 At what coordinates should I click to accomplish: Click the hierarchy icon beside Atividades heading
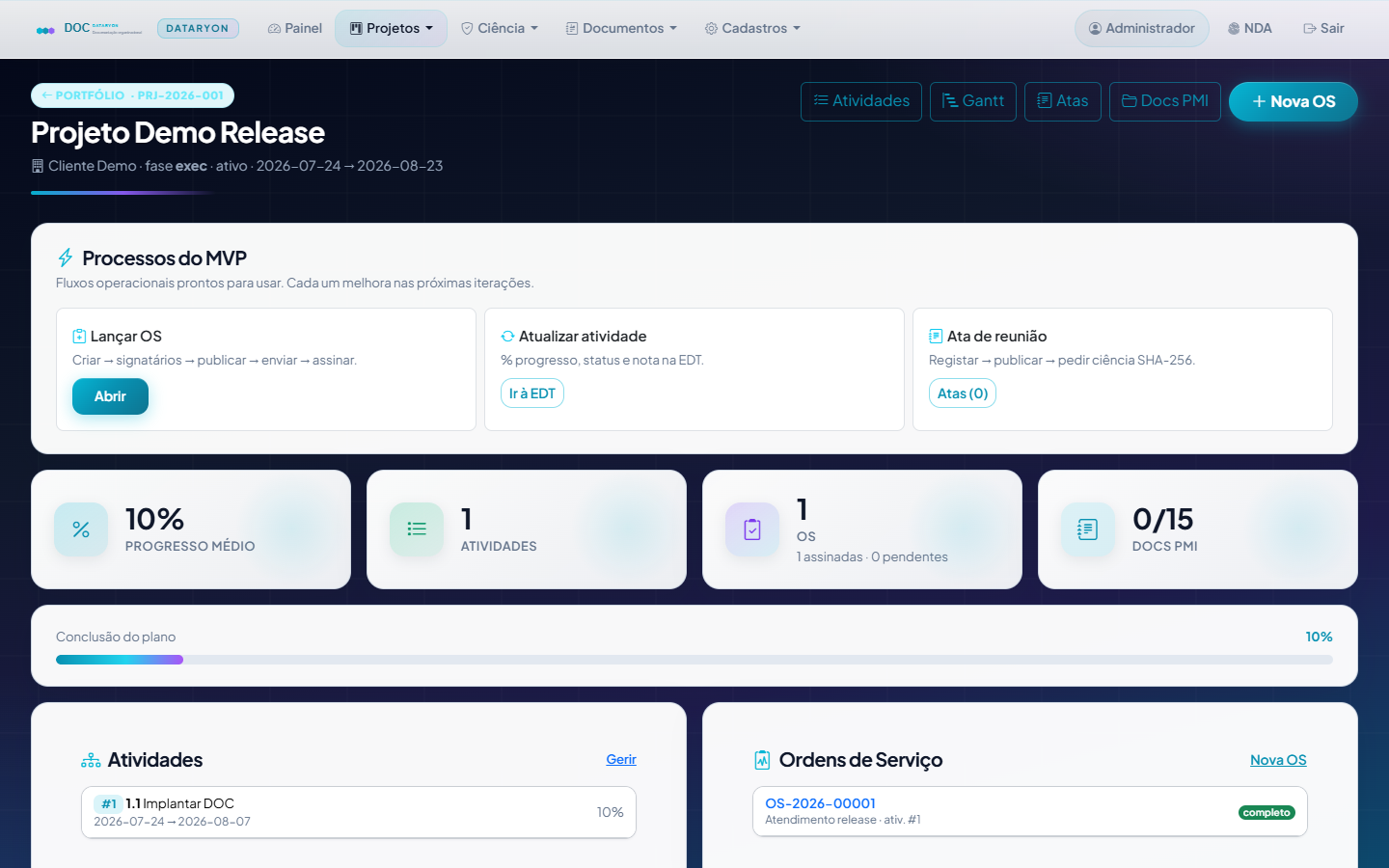click(91, 760)
